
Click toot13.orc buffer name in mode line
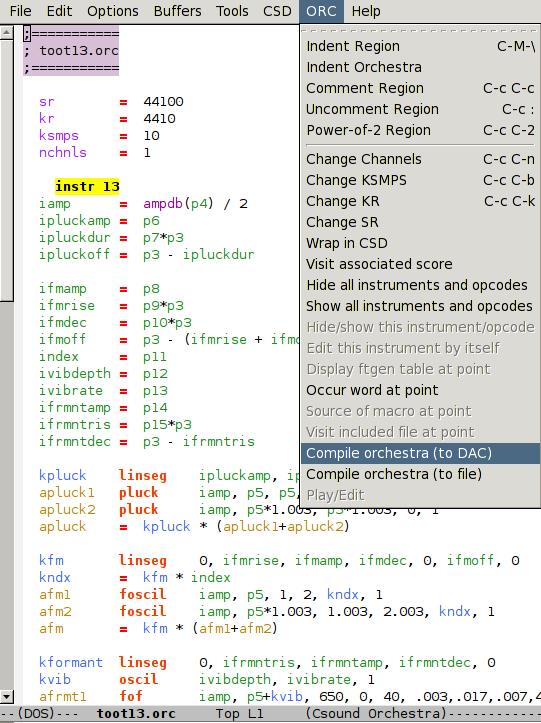[x=136, y=714]
